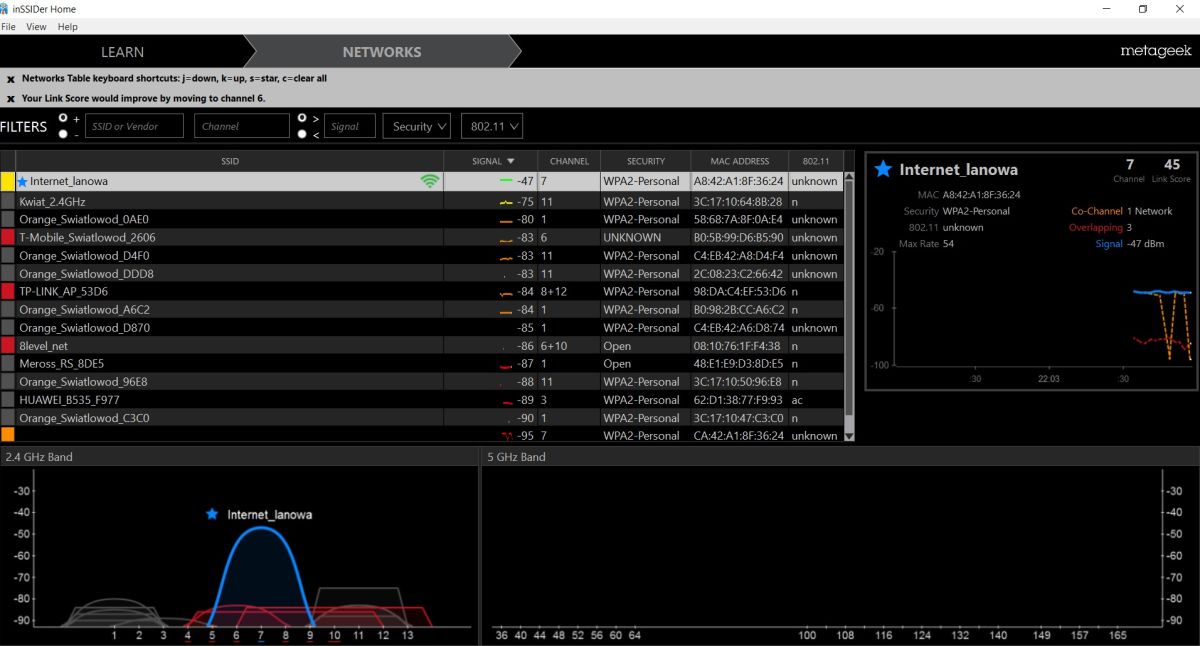This screenshot has width=1200, height=646.
Task: Switch to the LEARN tab
Action: (122, 52)
